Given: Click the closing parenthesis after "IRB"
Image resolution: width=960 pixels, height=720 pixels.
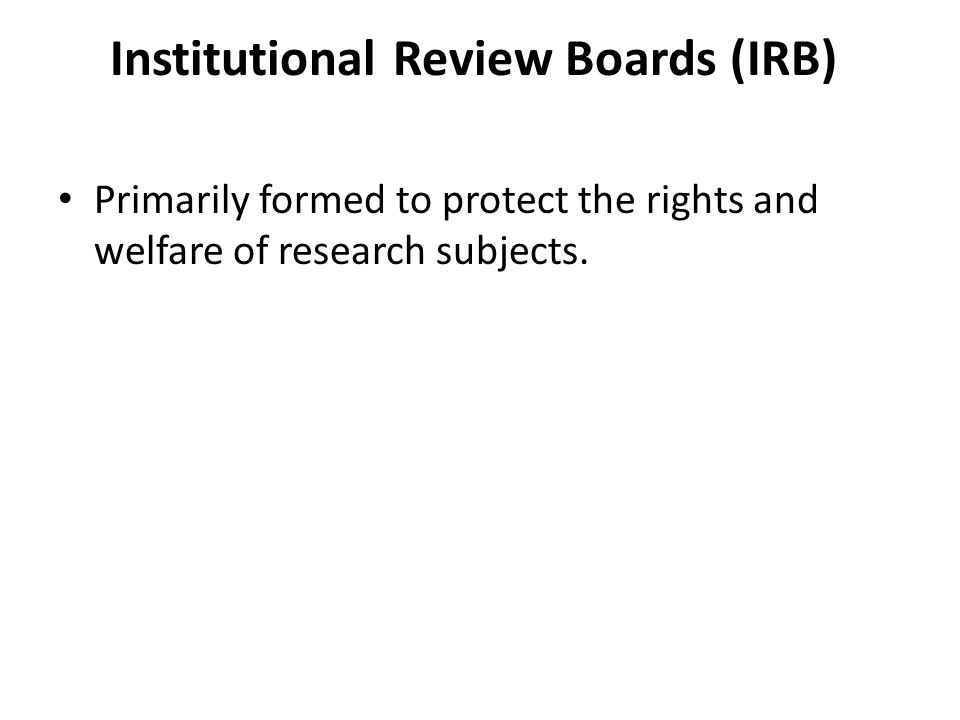Looking at the screenshot, I should 829,61.
